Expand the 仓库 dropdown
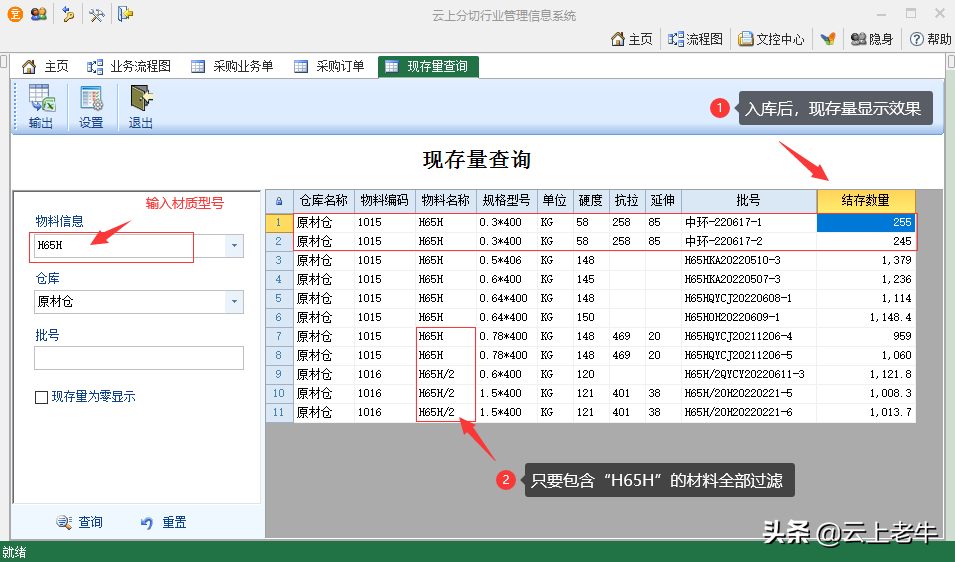Screen dimensions: 955x562 click(234, 301)
